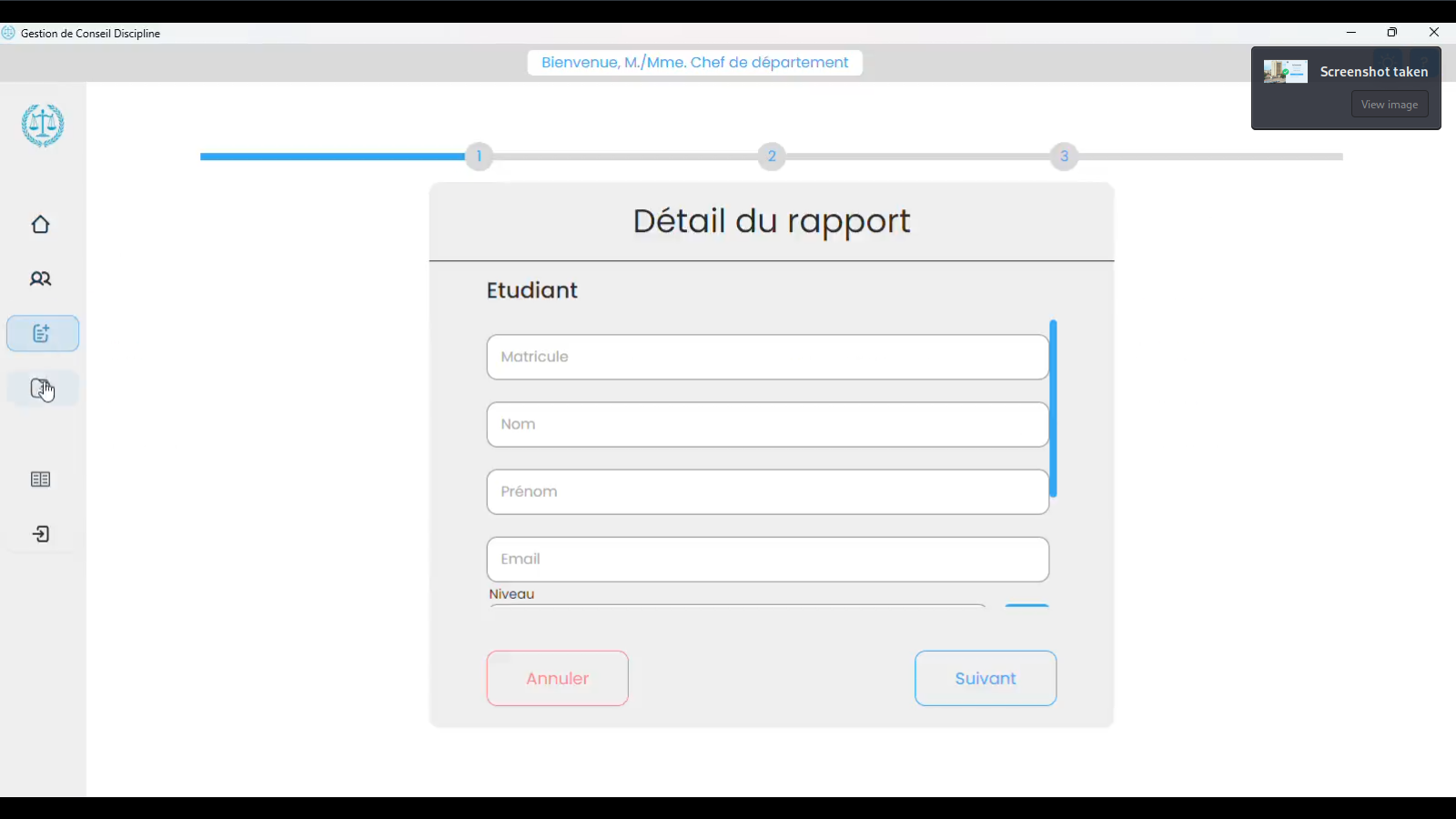Jump to step 1 in progress bar
The image size is (1456, 819).
tap(479, 157)
